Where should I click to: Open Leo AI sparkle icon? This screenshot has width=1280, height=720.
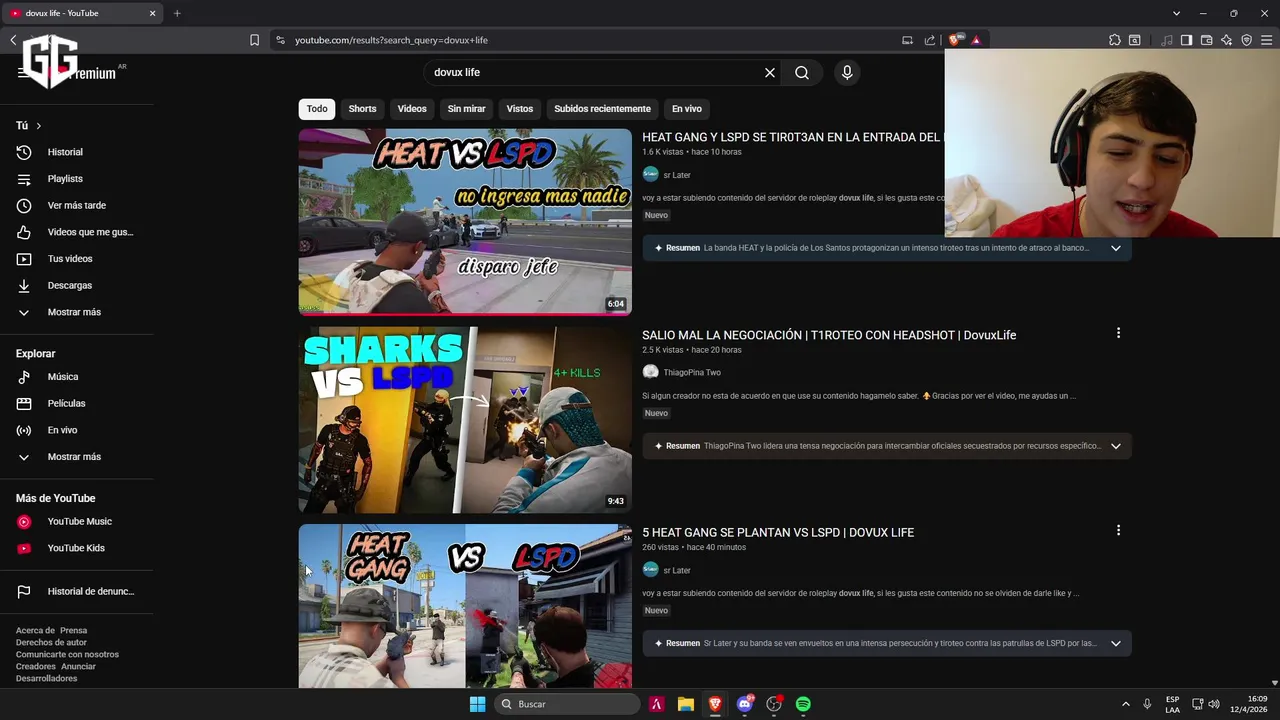[x=1226, y=40]
